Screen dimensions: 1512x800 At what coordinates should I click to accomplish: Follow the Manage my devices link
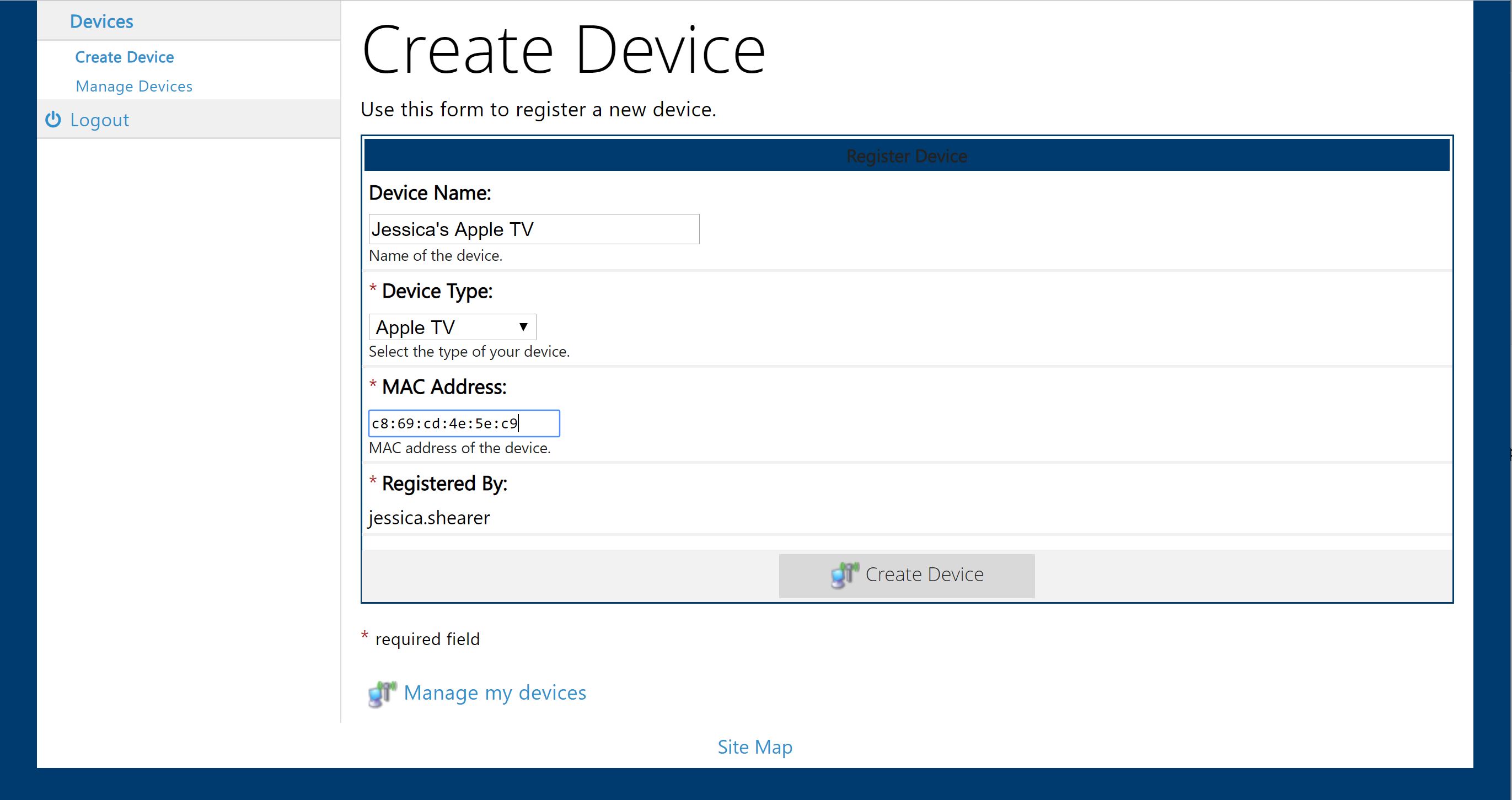pos(494,692)
